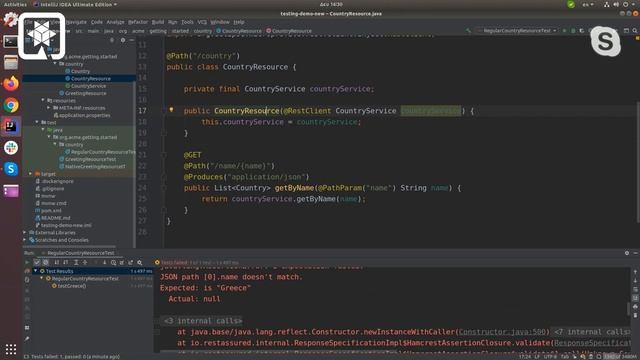Hide the Project tool window

coord(131,40)
